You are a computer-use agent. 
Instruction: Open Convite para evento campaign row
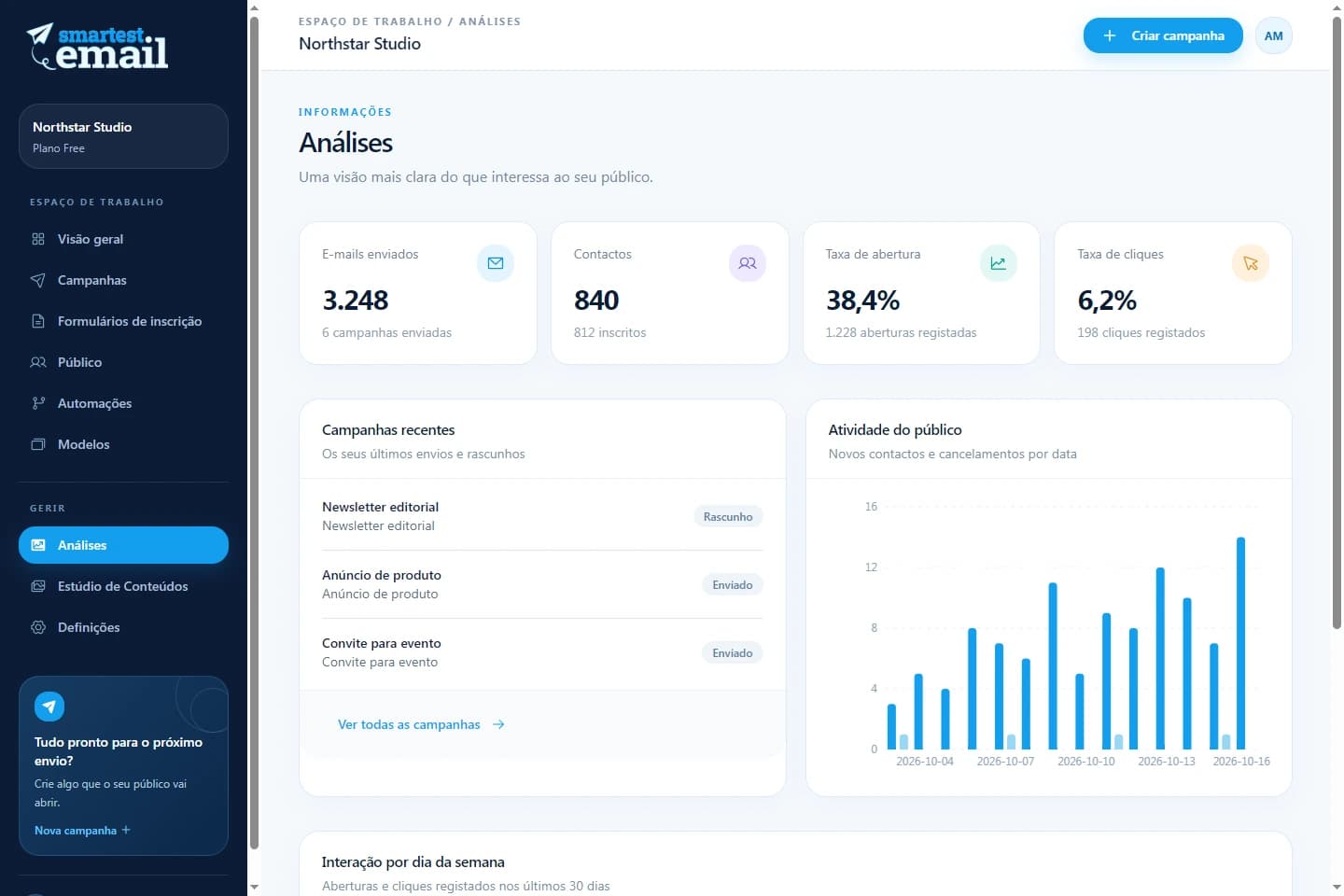(542, 652)
